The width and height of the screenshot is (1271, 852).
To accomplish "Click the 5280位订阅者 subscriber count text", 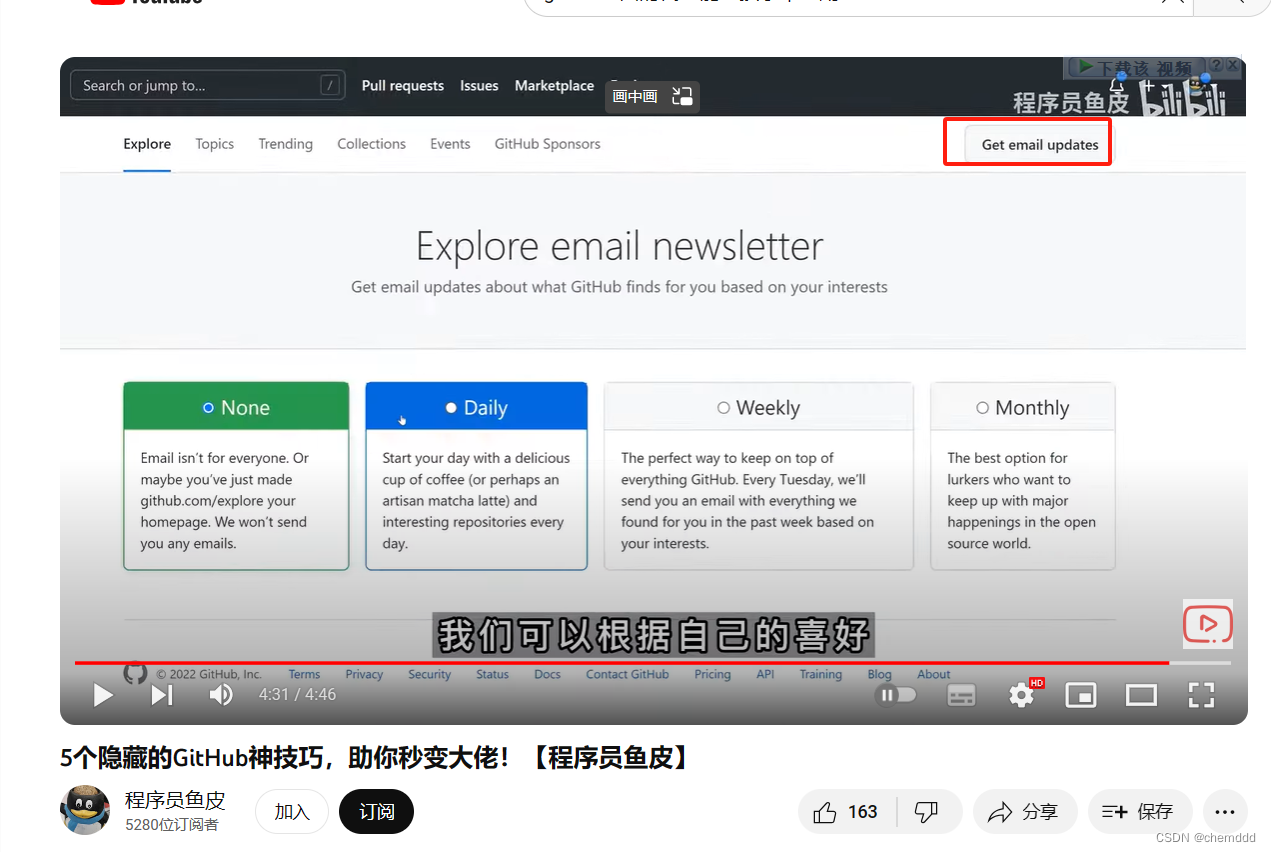I will click(172, 825).
